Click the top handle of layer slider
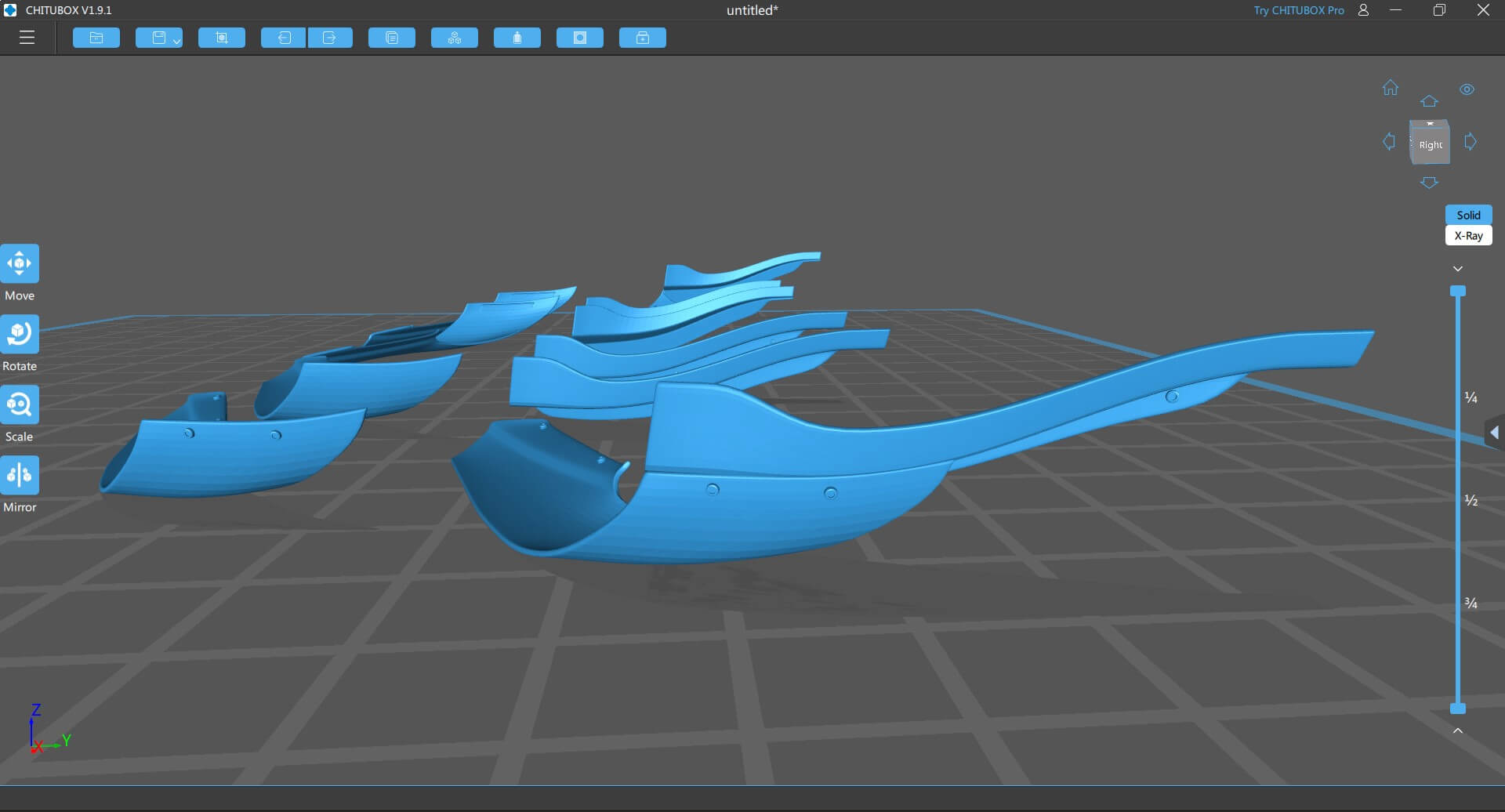The width and height of the screenshot is (1505, 812). (1458, 292)
